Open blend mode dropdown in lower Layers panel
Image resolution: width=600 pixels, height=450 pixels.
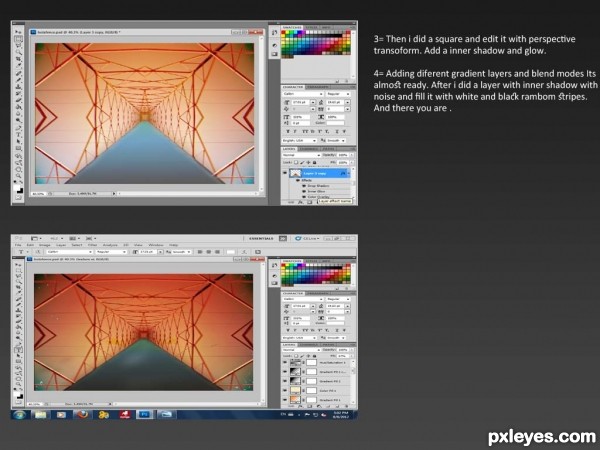click(x=302, y=350)
